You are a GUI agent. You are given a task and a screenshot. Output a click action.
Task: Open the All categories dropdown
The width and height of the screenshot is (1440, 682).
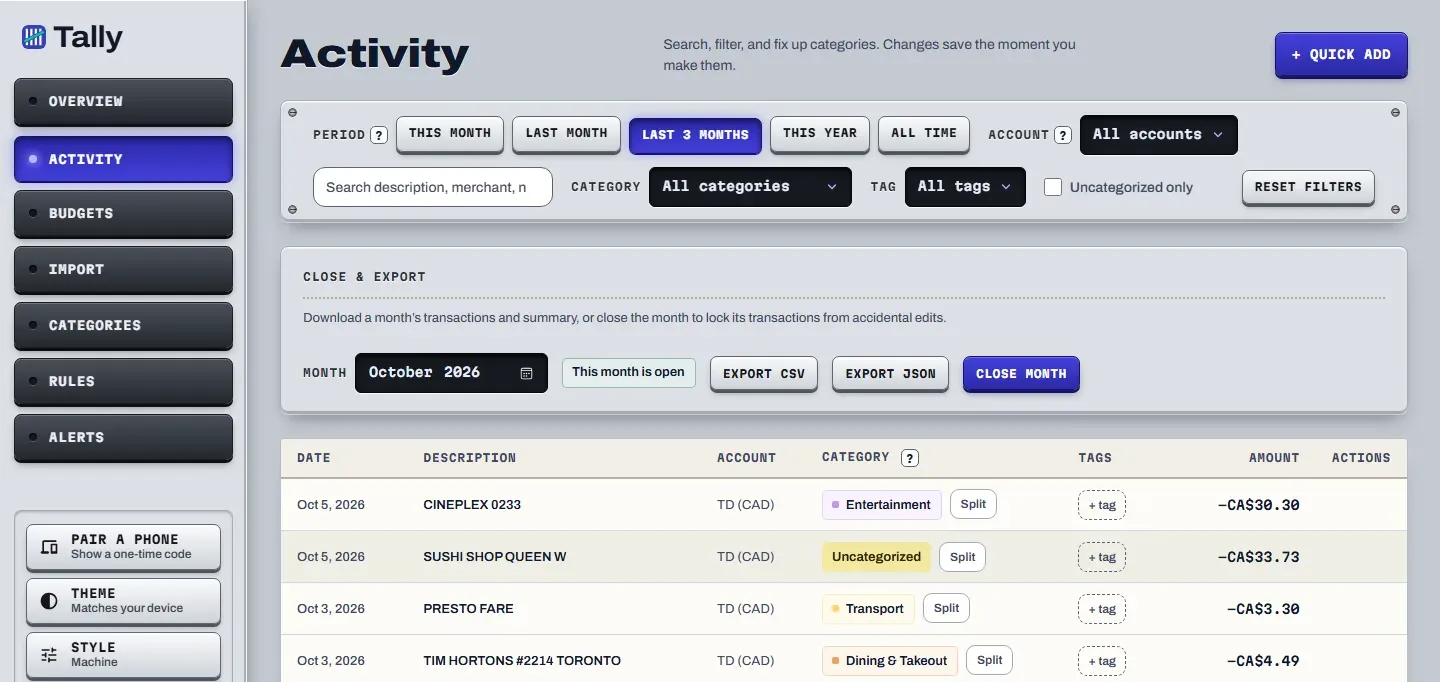point(750,187)
